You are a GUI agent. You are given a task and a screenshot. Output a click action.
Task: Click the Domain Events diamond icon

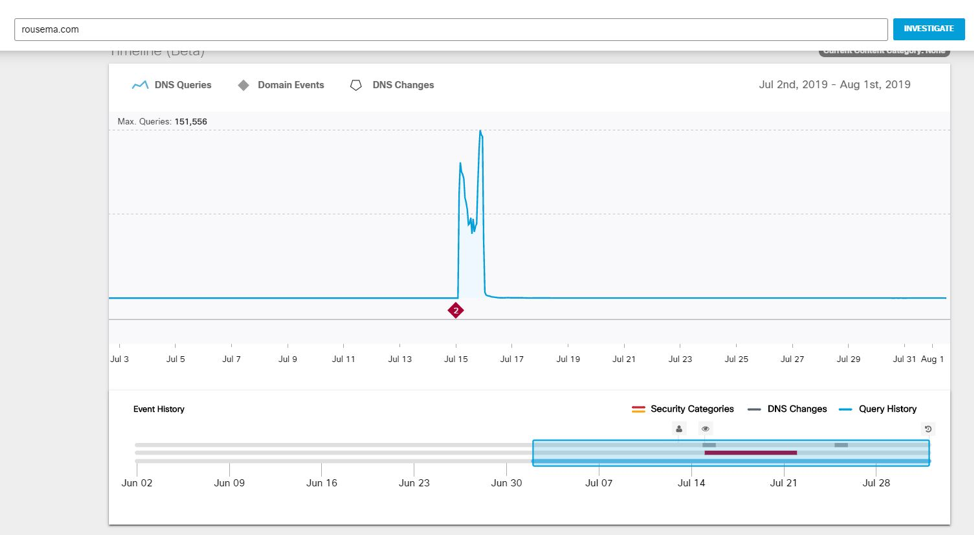click(243, 86)
